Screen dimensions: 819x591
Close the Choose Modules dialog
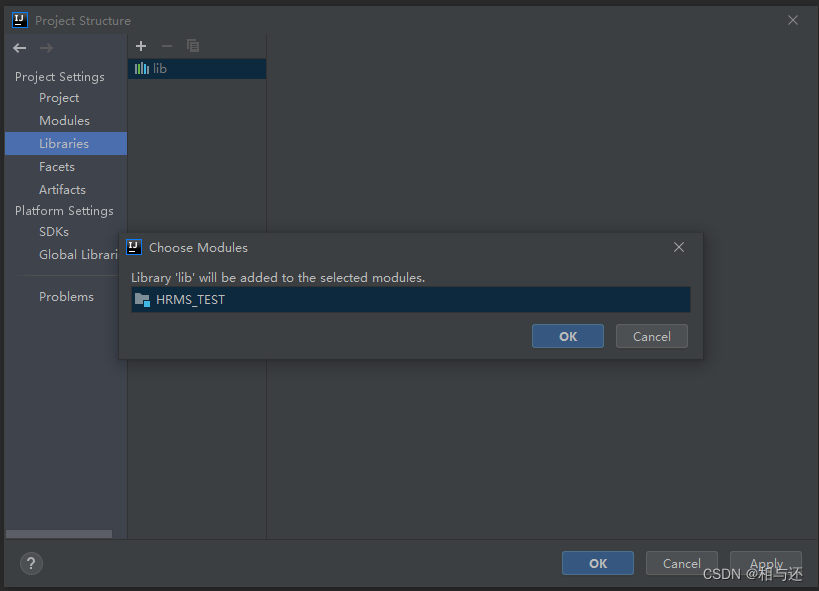[678, 247]
